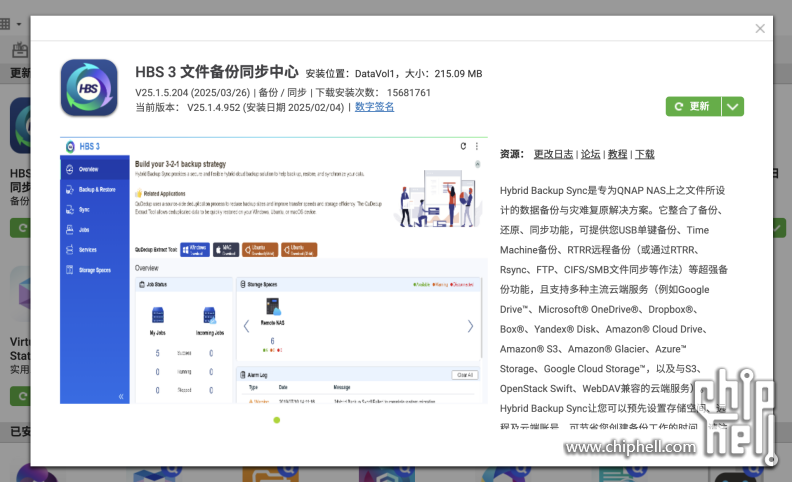Open the dropdown arrow beside 更新
Screen dimensions: 792x482
pyautogui.click(x=732, y=107)
